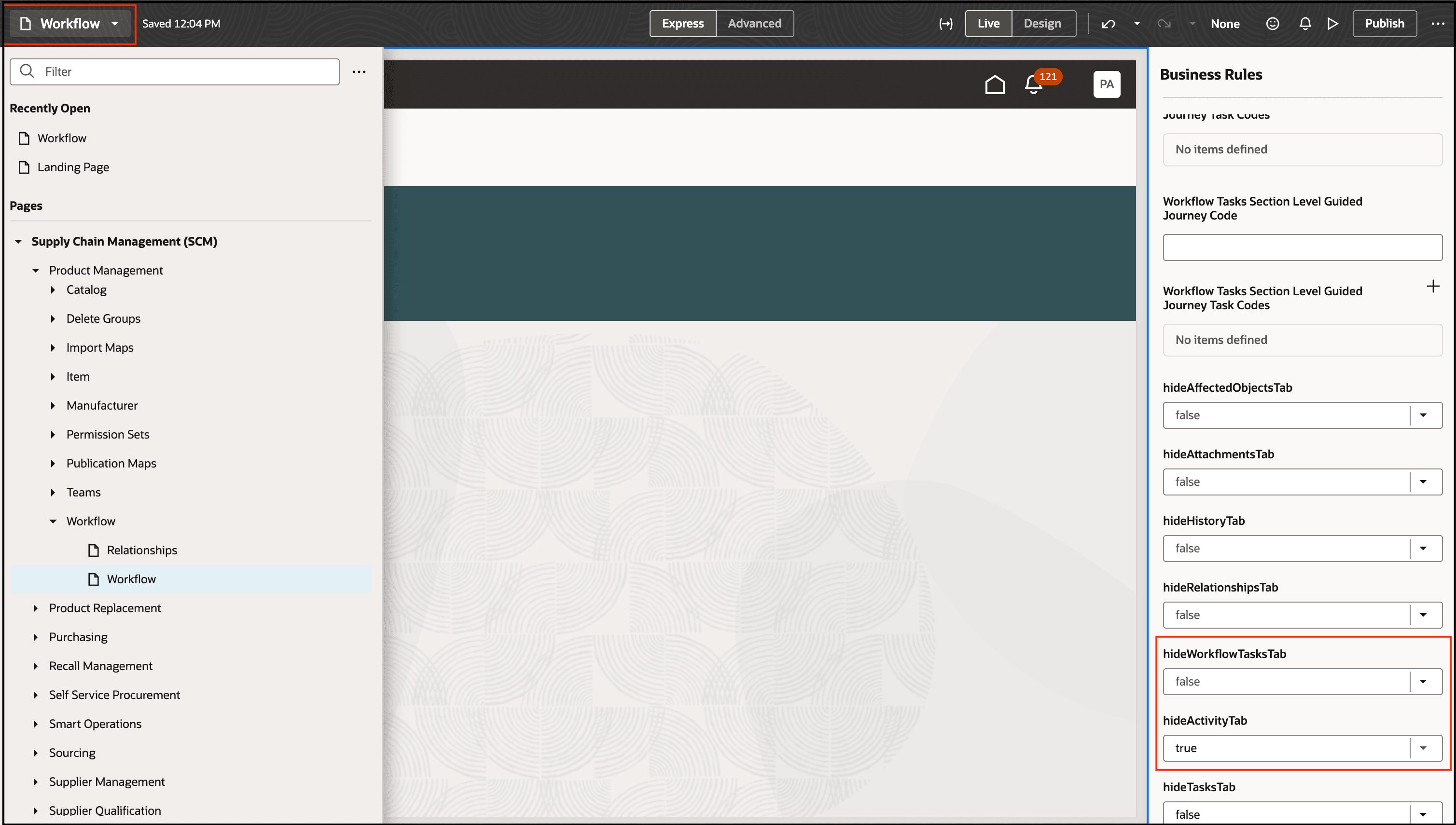Open the overflow menu next to Publish
Screen dimensions: 1456x825
[x=1439, y=23]
